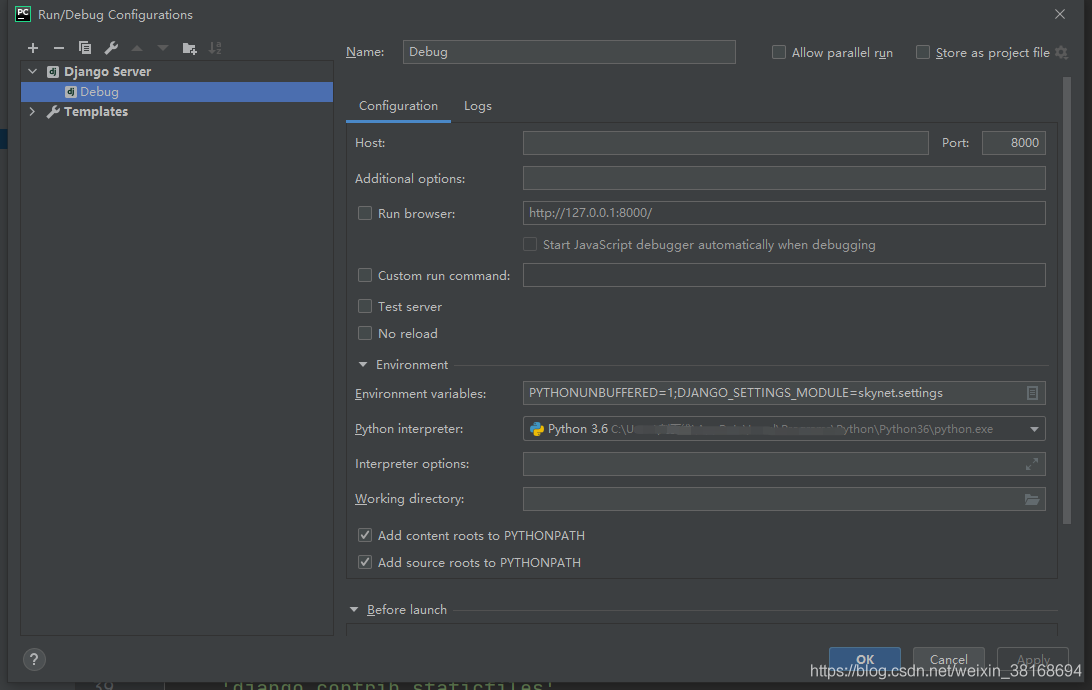1092x690 pixels.
Task: Collapse the Environment section
Action: pos(363,365)
